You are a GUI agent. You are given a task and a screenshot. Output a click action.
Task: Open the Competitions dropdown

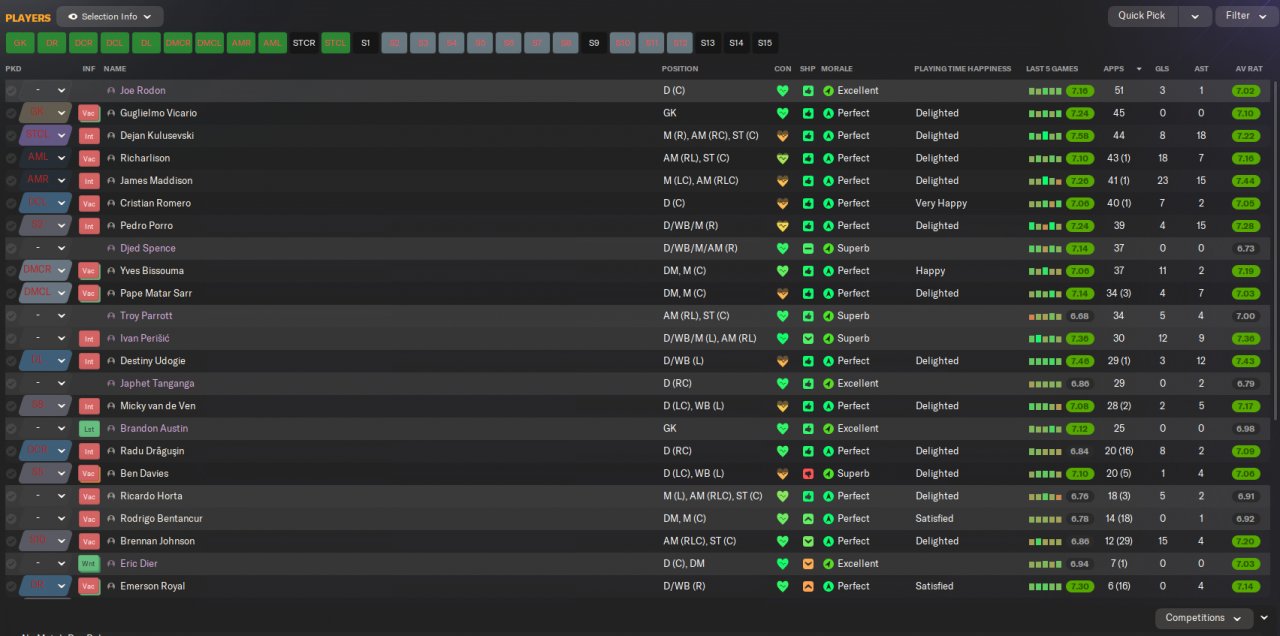(1204, 618)
